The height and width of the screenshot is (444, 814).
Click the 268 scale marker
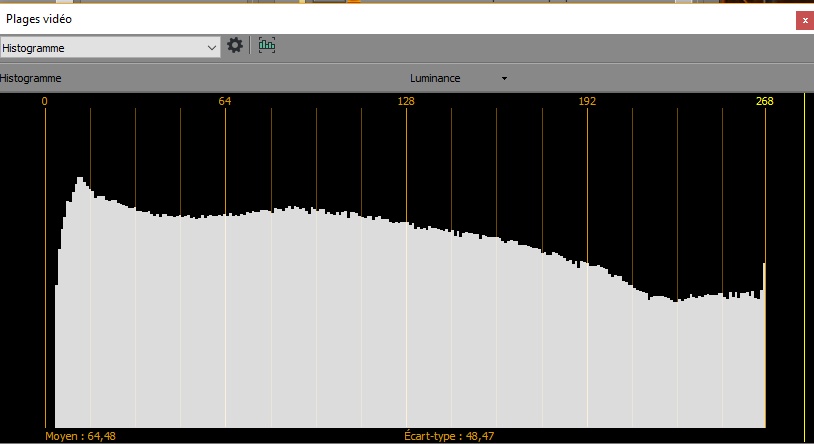[765, 101]
